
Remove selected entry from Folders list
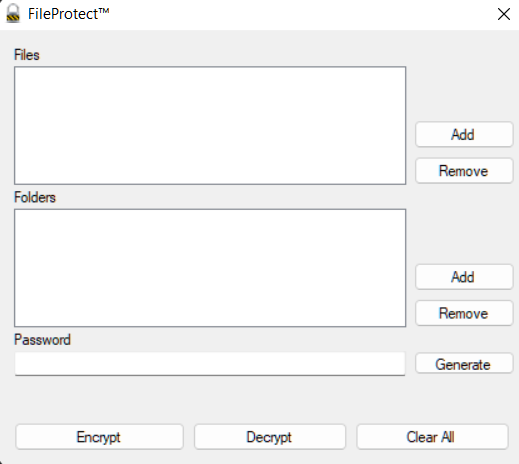[x=464, y=313]
